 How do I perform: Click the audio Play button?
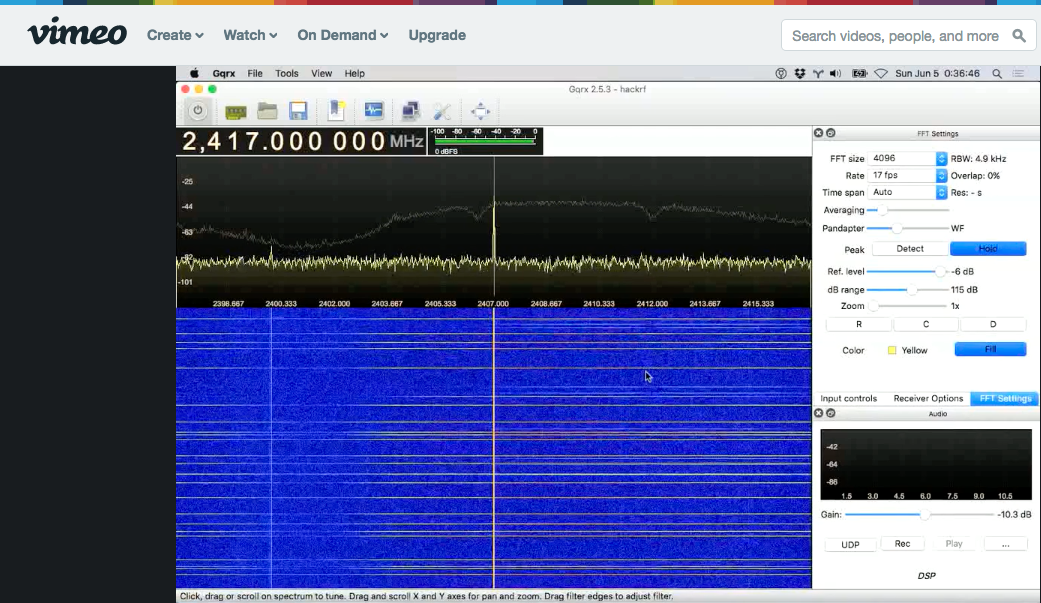954,544
